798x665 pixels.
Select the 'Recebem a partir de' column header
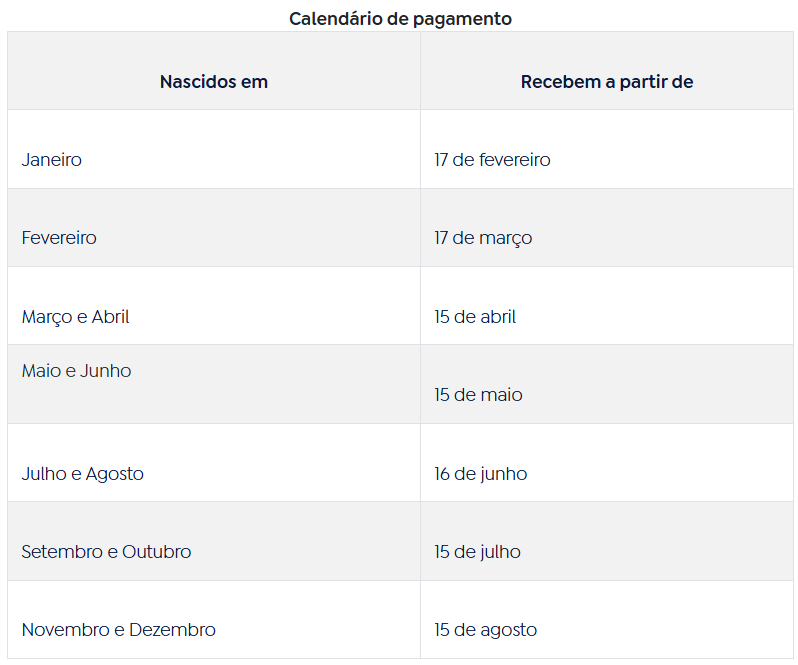point(607,82)
